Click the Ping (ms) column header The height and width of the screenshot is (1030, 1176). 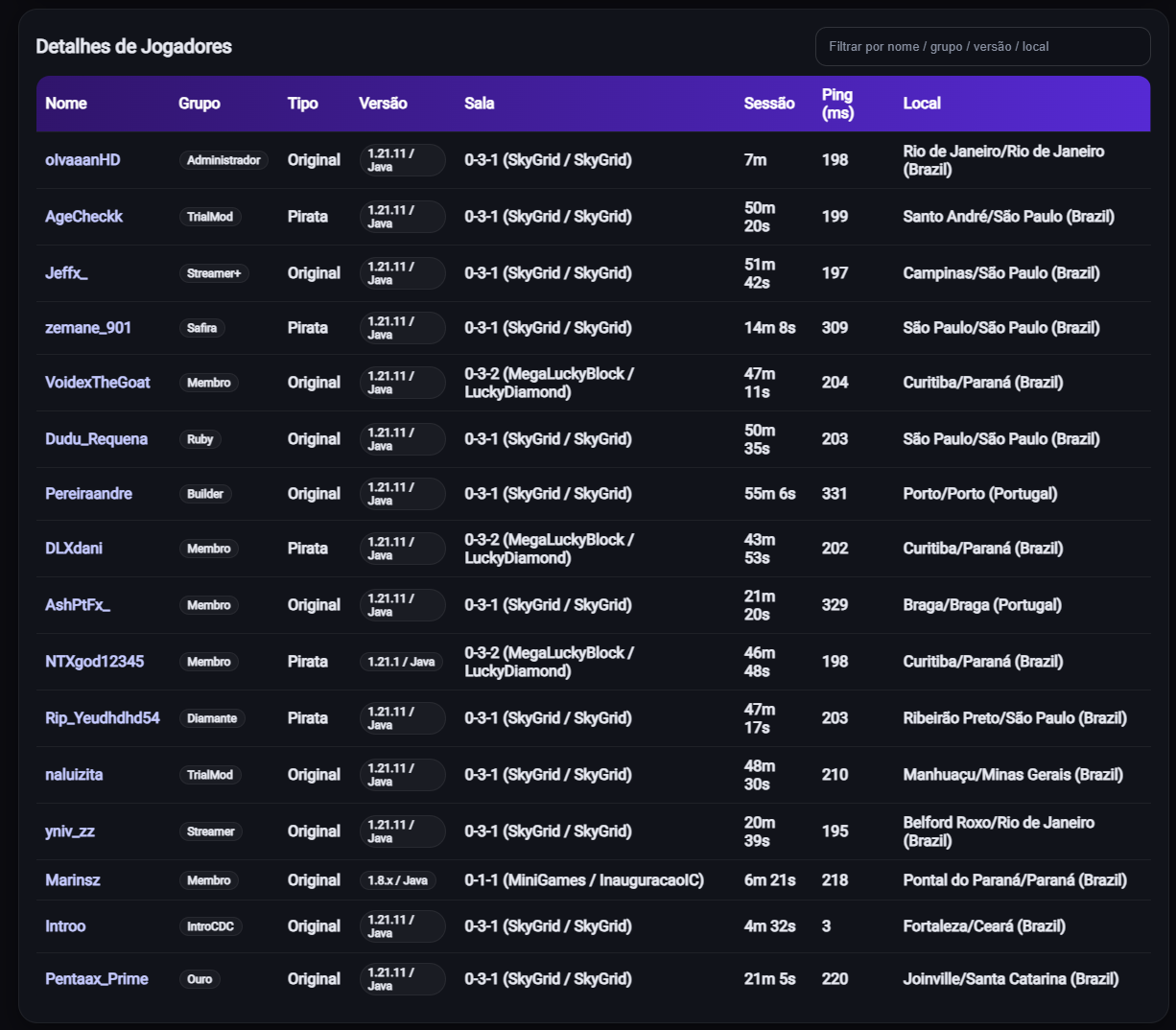click(837, 104)
